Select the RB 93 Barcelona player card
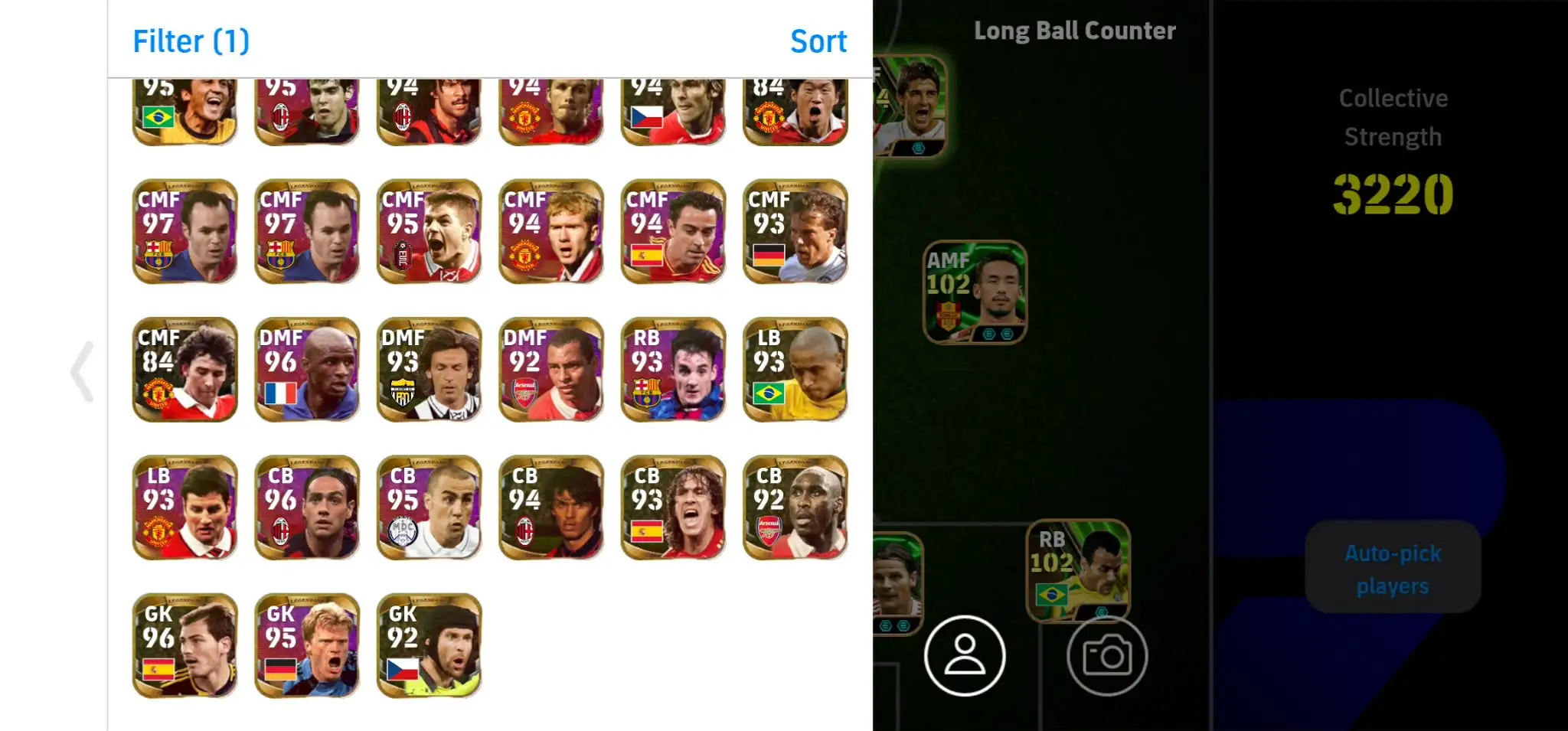This screenshot has height=731, width=1568. [x=673, y=370]
